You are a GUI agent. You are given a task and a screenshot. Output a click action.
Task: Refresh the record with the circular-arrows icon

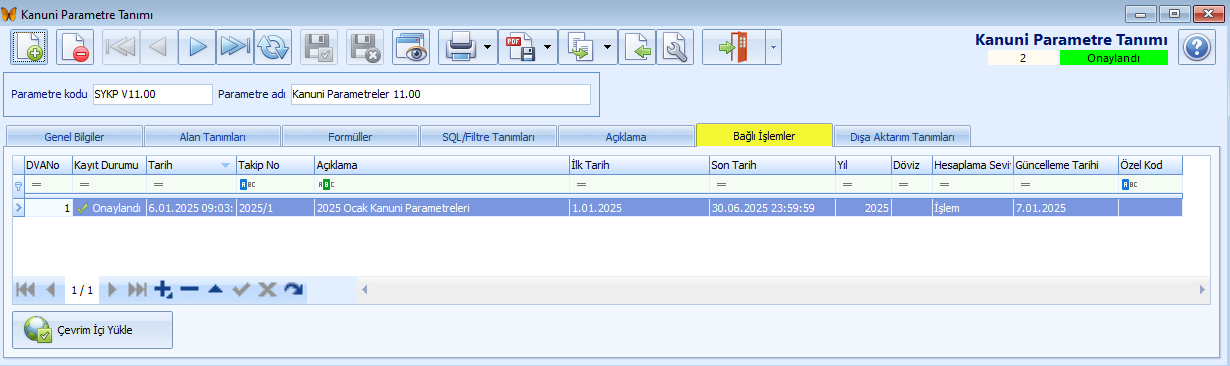(x=272, y=47)
